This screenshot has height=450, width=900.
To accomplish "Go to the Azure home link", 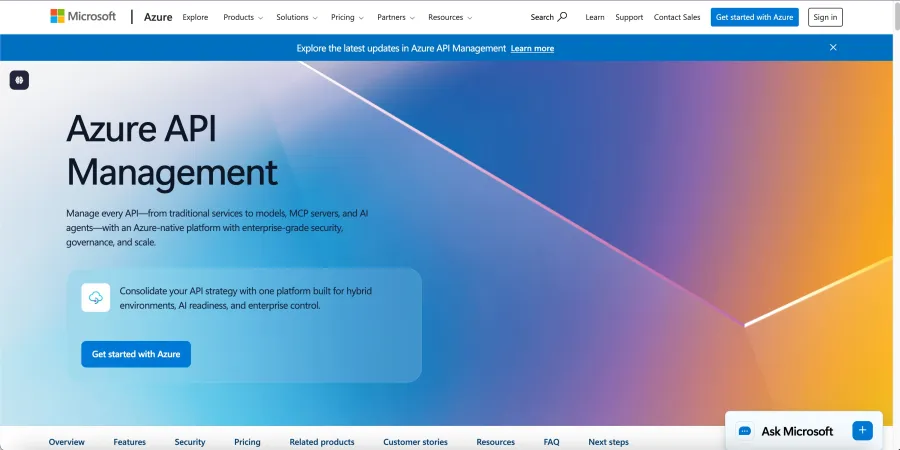I will [158, 17].
